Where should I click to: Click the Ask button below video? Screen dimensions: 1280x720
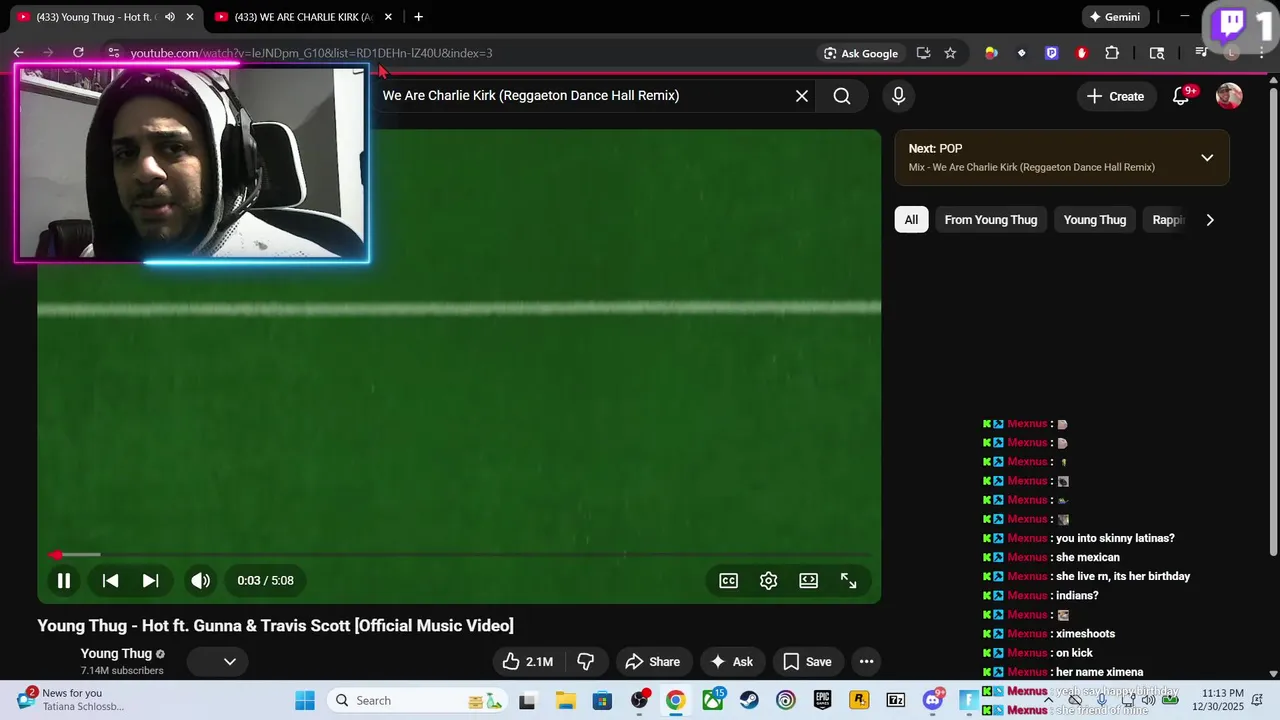(731, 661)
